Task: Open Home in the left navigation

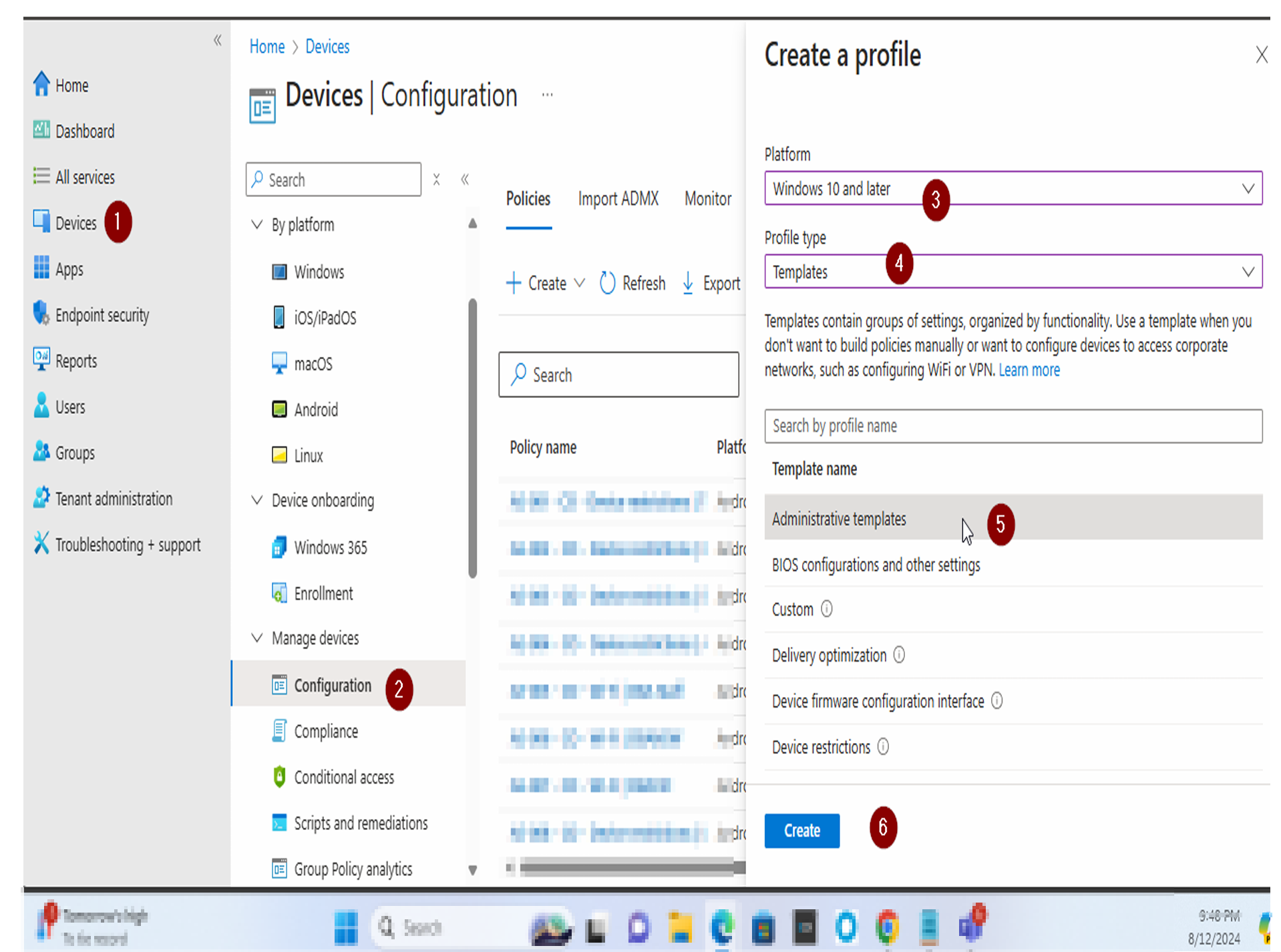Action: [x=61, y=85]
